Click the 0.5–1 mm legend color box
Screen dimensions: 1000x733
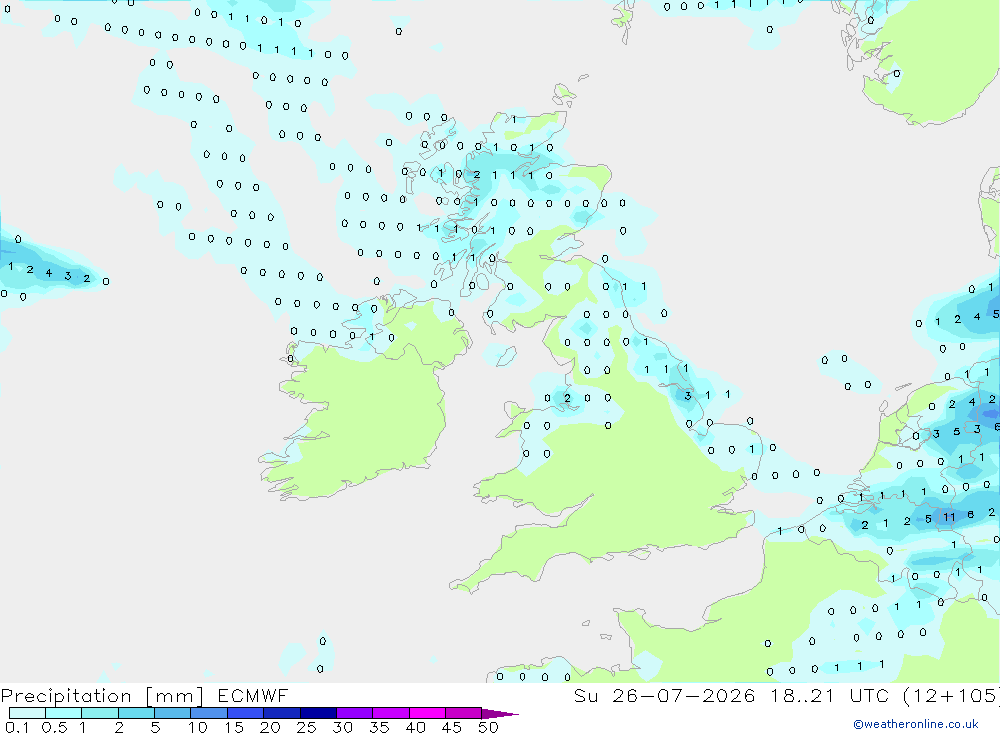[x=64, y=713]
